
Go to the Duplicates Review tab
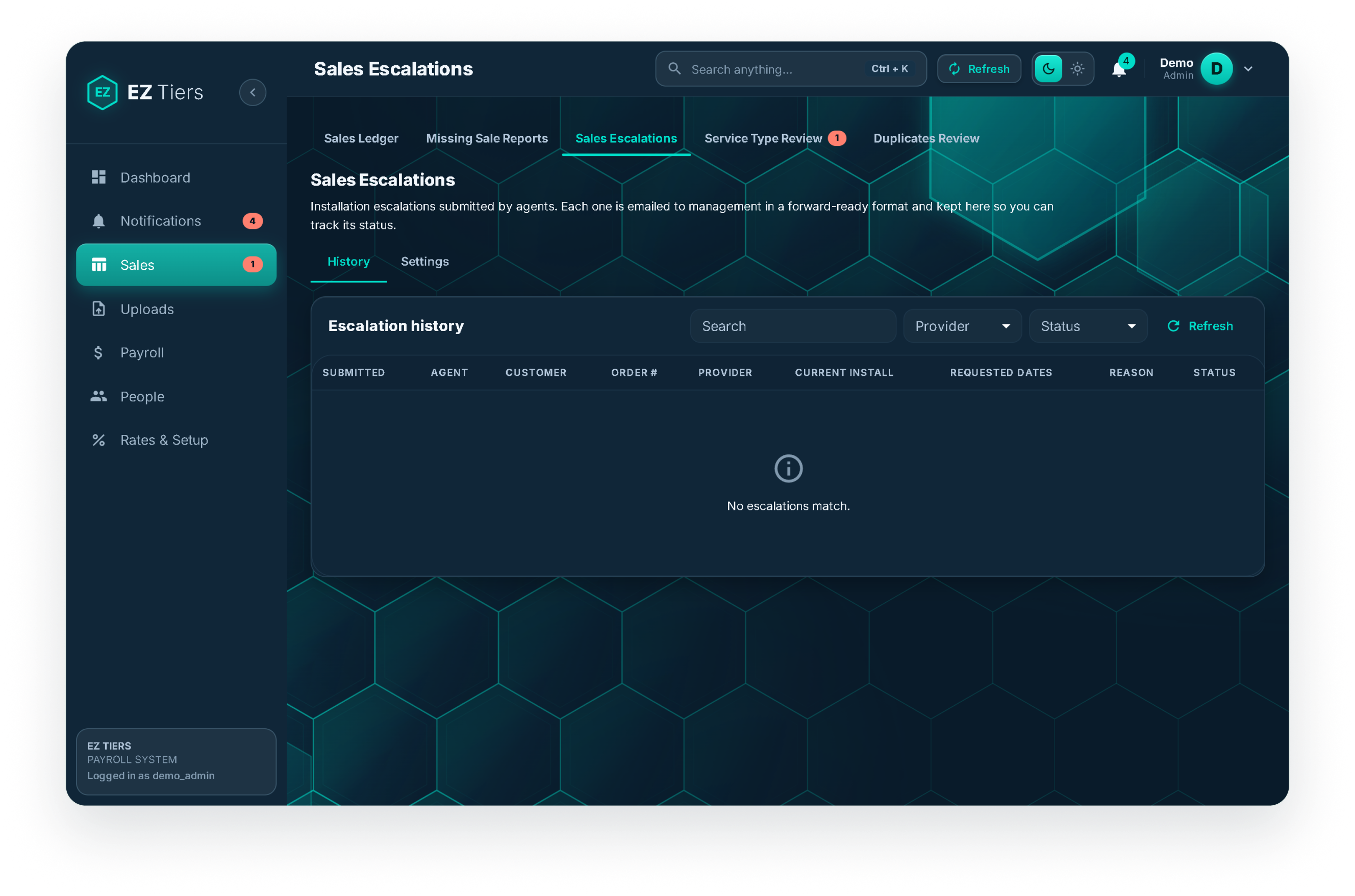[926, 138]
